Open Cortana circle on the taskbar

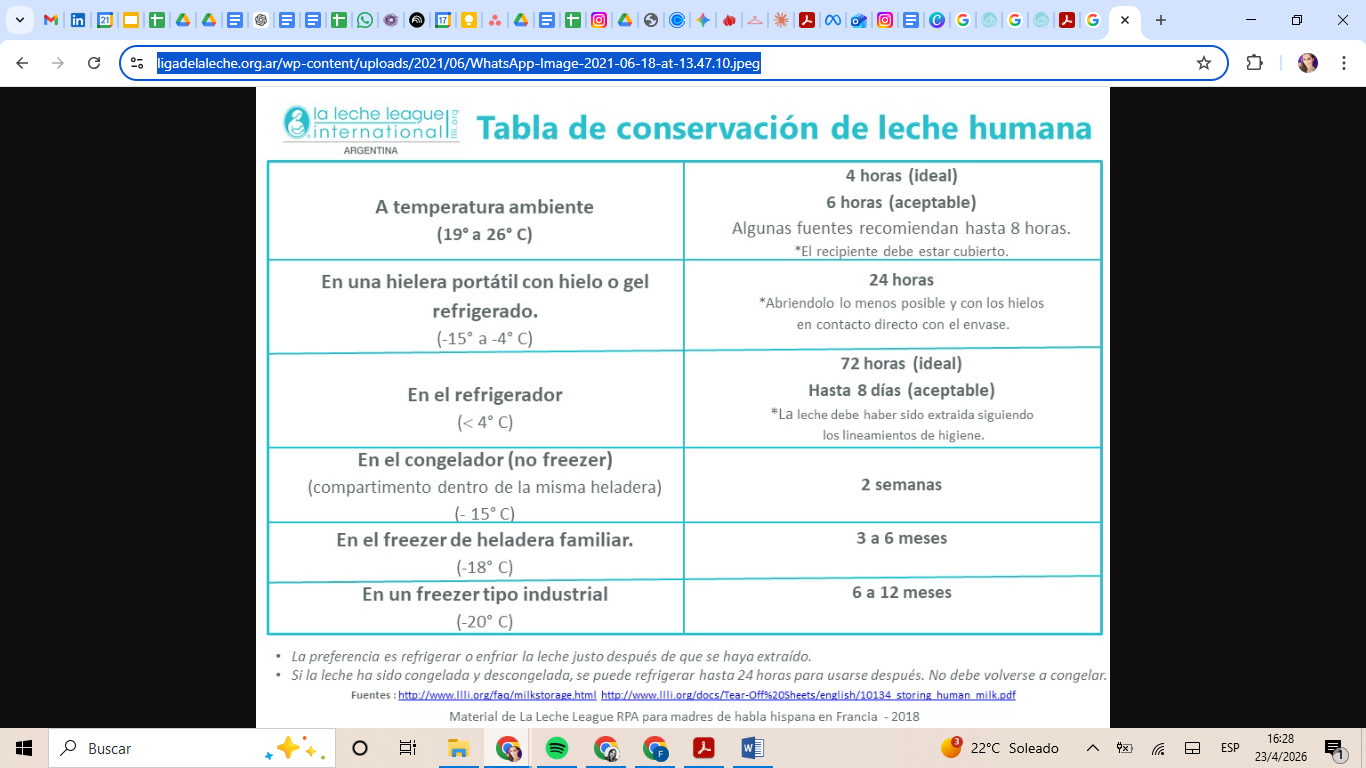(x=360, y=748)
